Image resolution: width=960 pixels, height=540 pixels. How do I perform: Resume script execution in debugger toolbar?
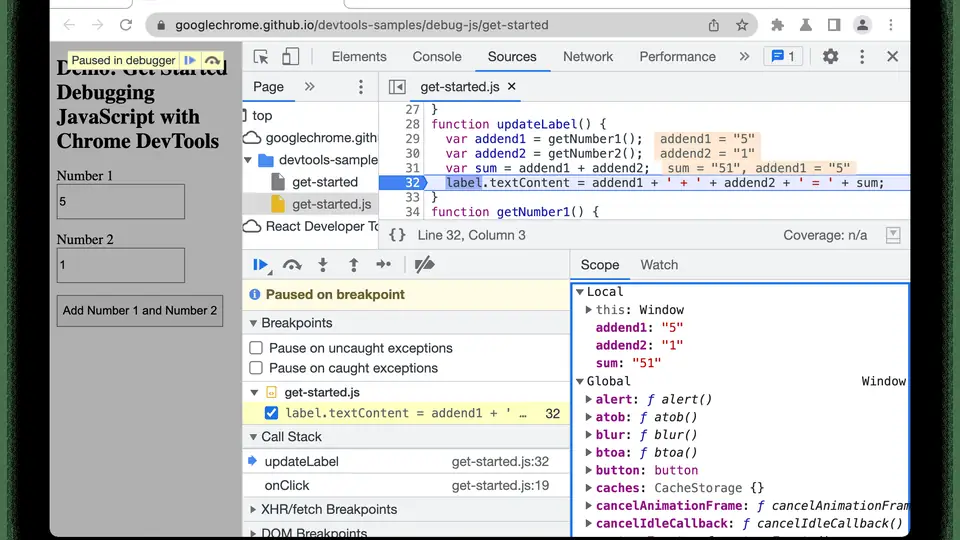[261, 265]
